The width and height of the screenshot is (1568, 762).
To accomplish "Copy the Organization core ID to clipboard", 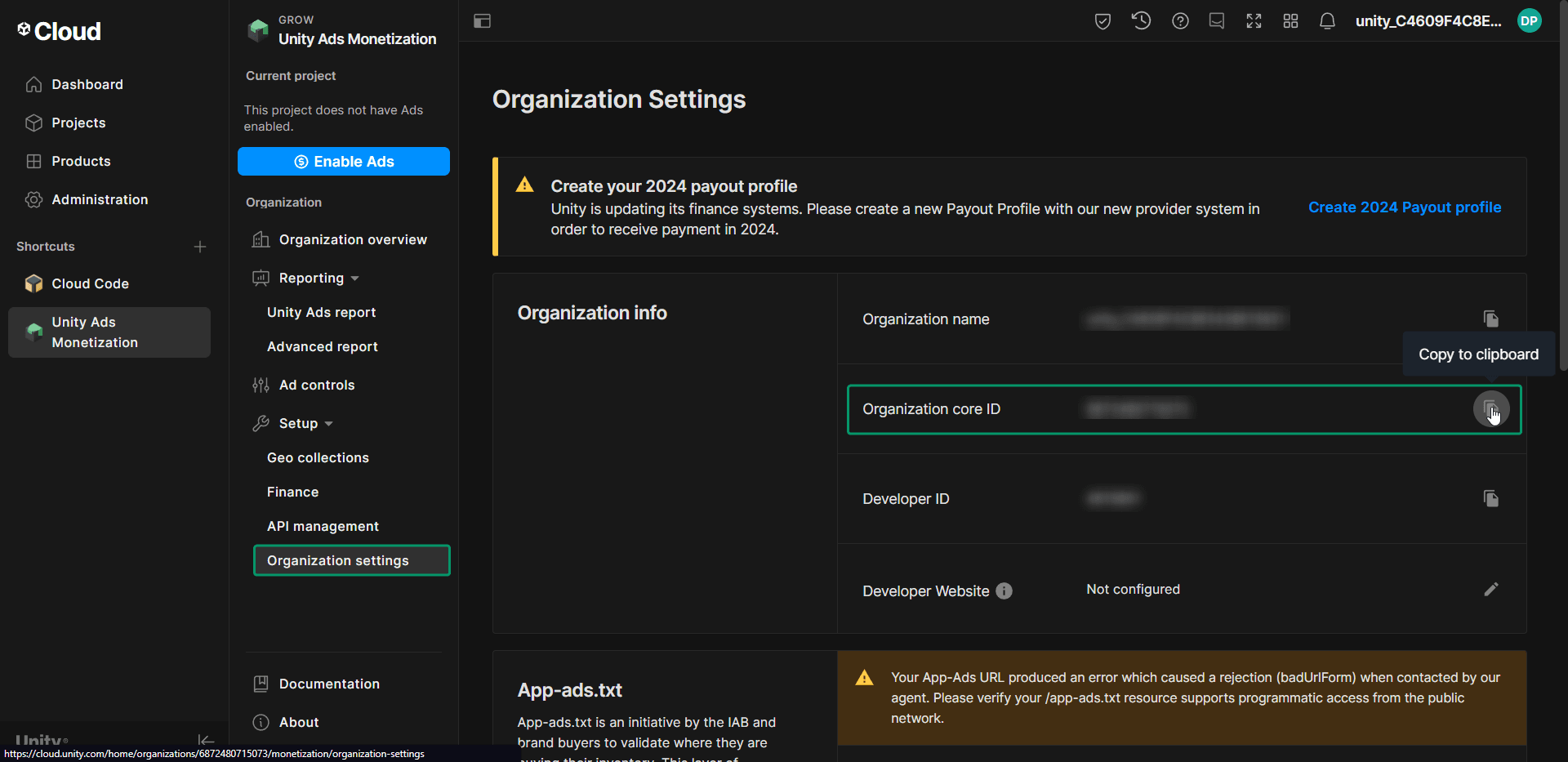I will click(x=1491, y=409).
